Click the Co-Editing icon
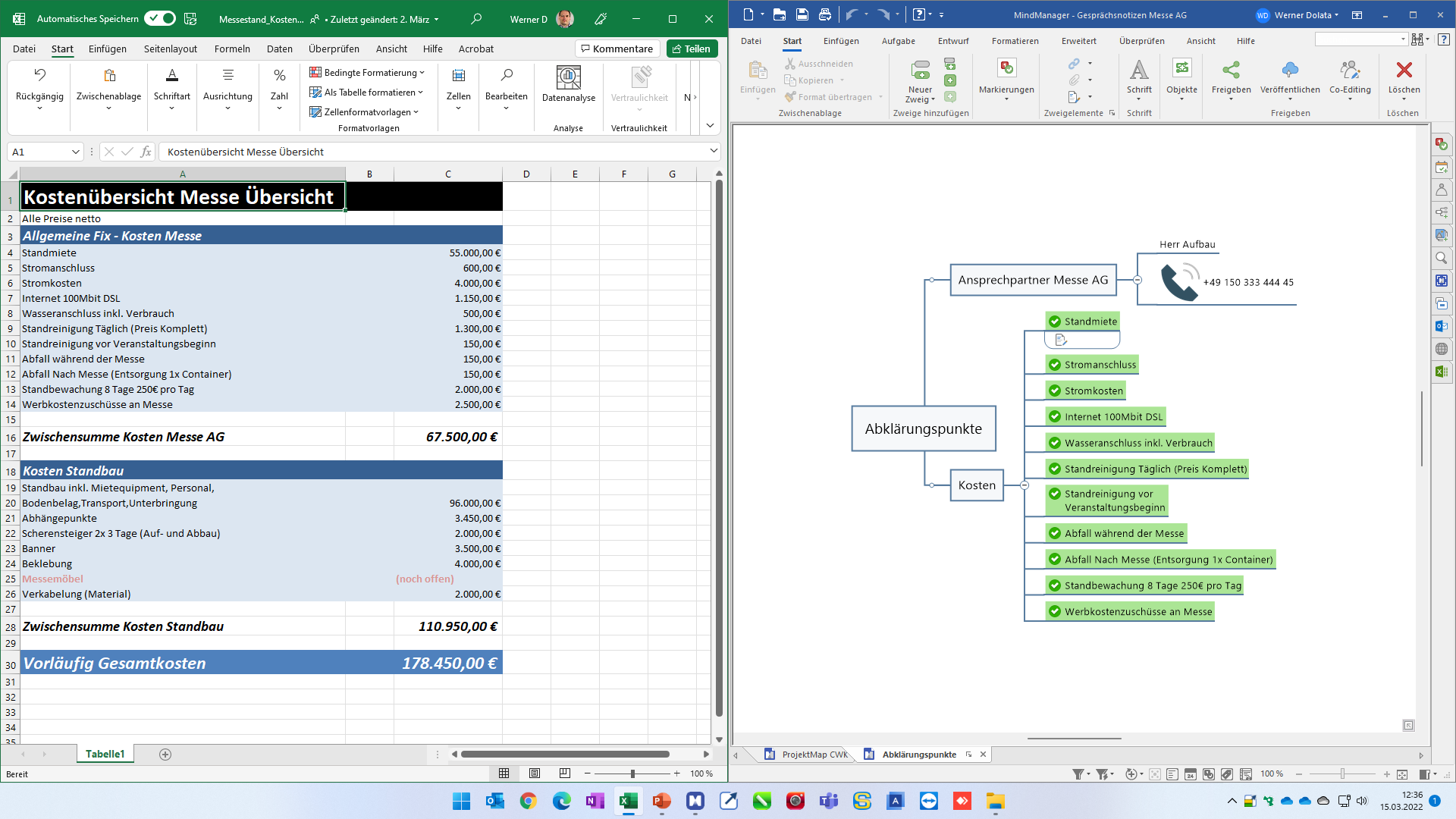The width and height of the screenshot is (1456, 819). (x=1350, y=69)
